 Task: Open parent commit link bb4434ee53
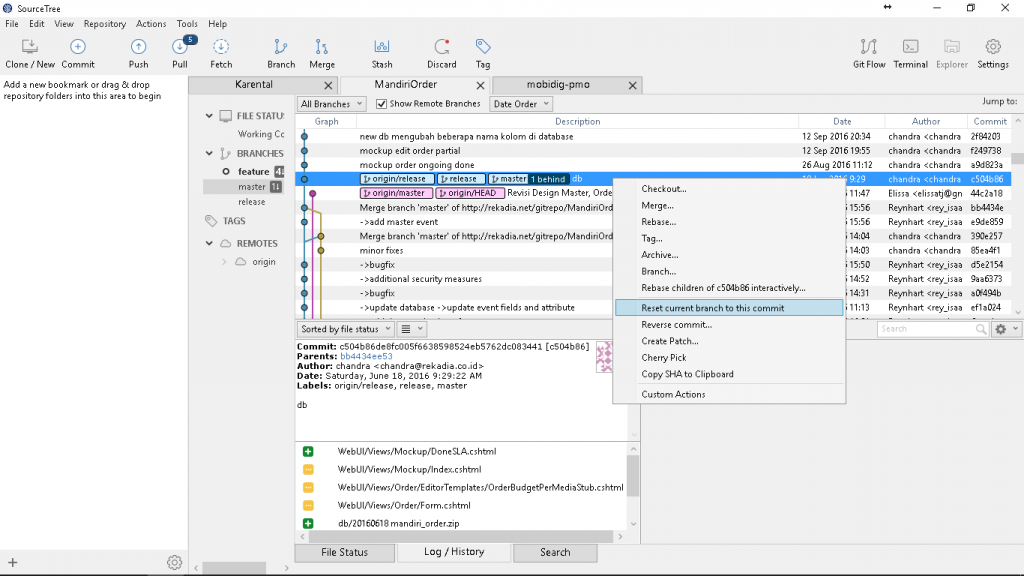pyautogui.click(x=366, y=357)
